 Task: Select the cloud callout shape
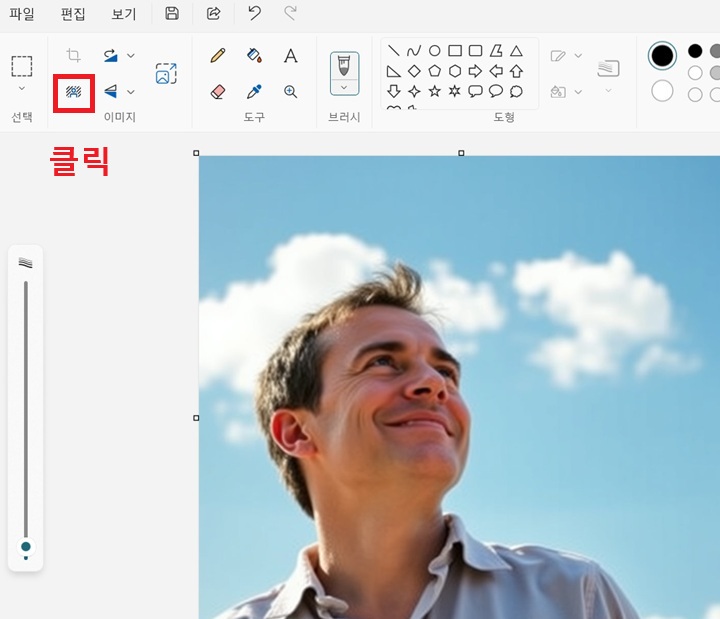coord(517,91)
